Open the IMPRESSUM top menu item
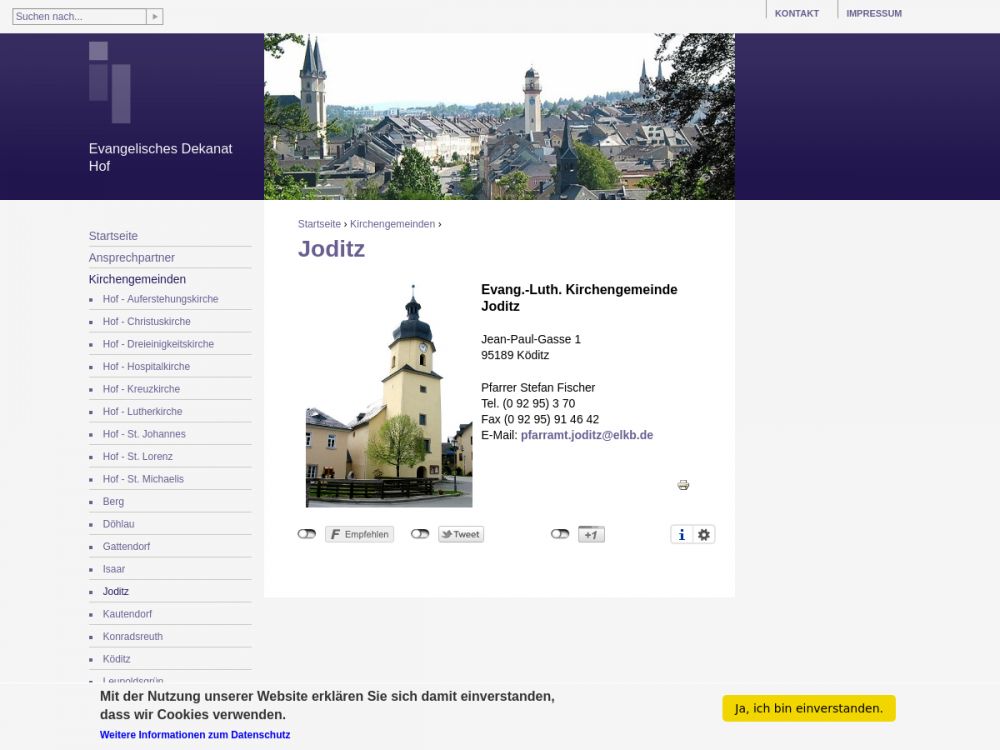The height and width of the screenshot is (750, 1000). tap(873, 14)
